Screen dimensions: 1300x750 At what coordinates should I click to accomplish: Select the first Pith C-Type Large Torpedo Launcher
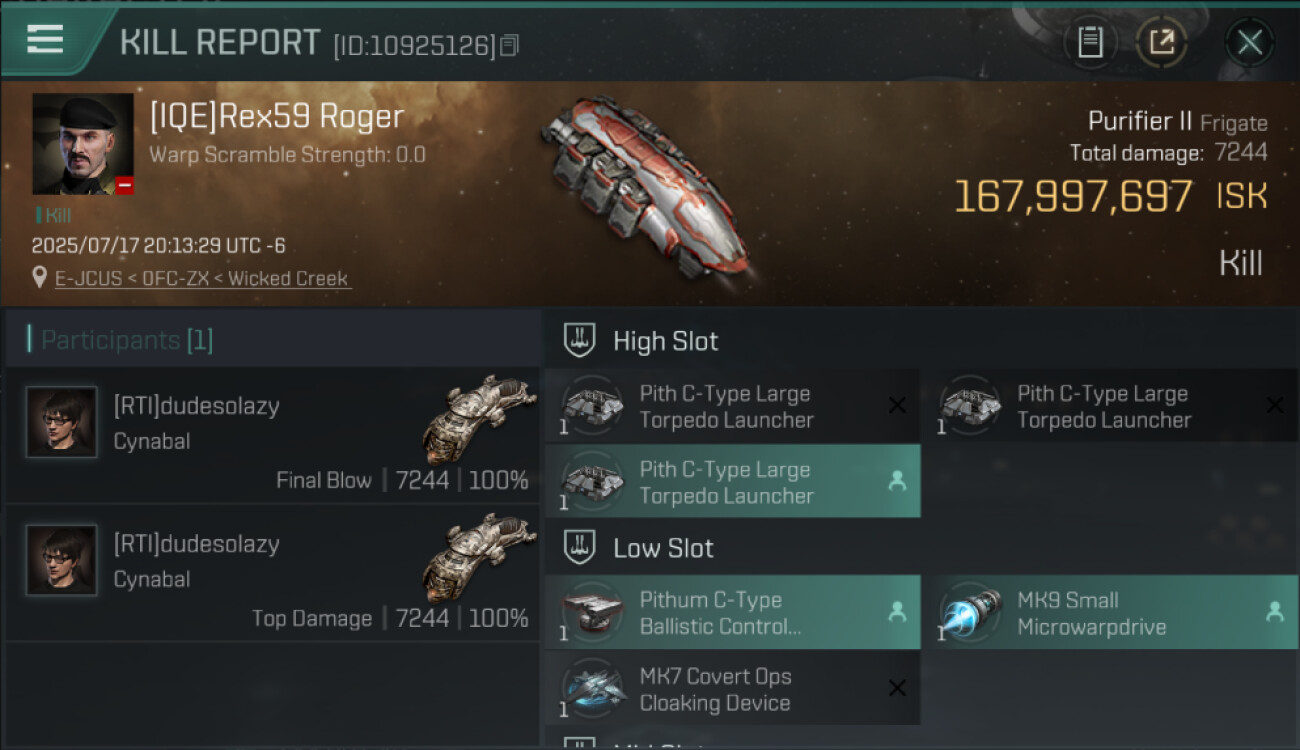point(733,406)
